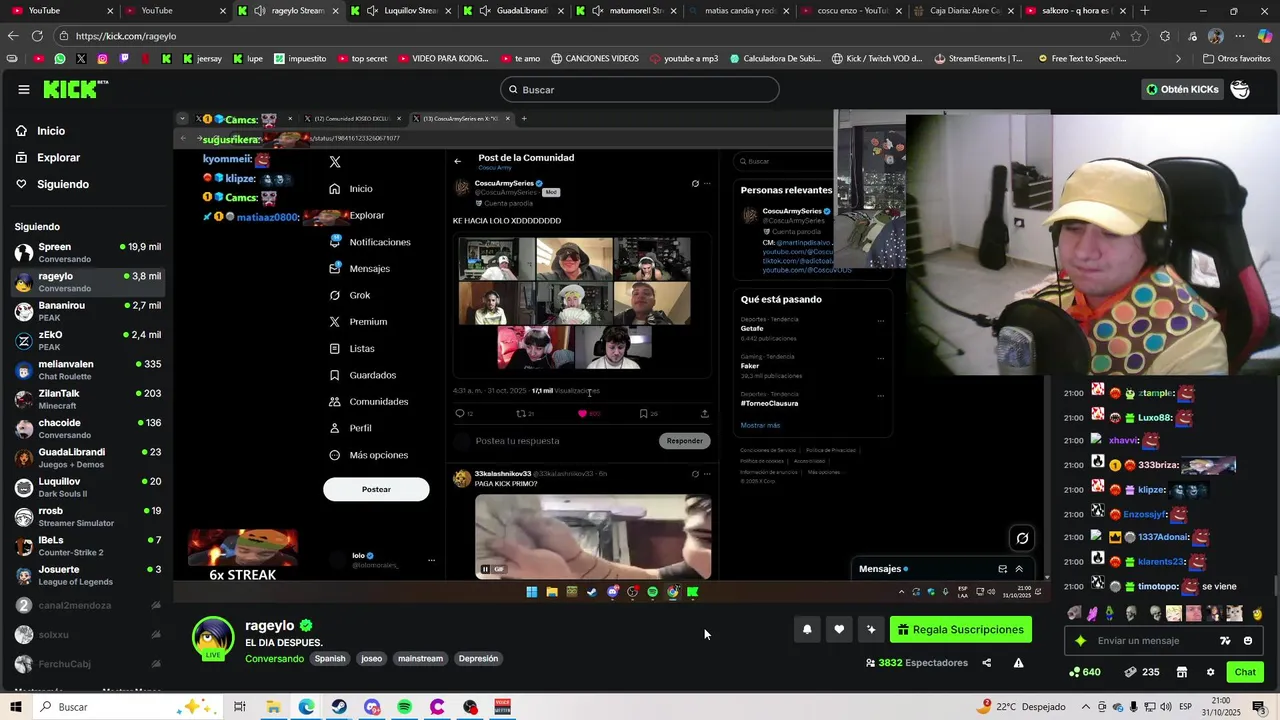Open Luquillov Dark Souls II channel
The height and width of the screenshot is (720, 1280).
88,487
